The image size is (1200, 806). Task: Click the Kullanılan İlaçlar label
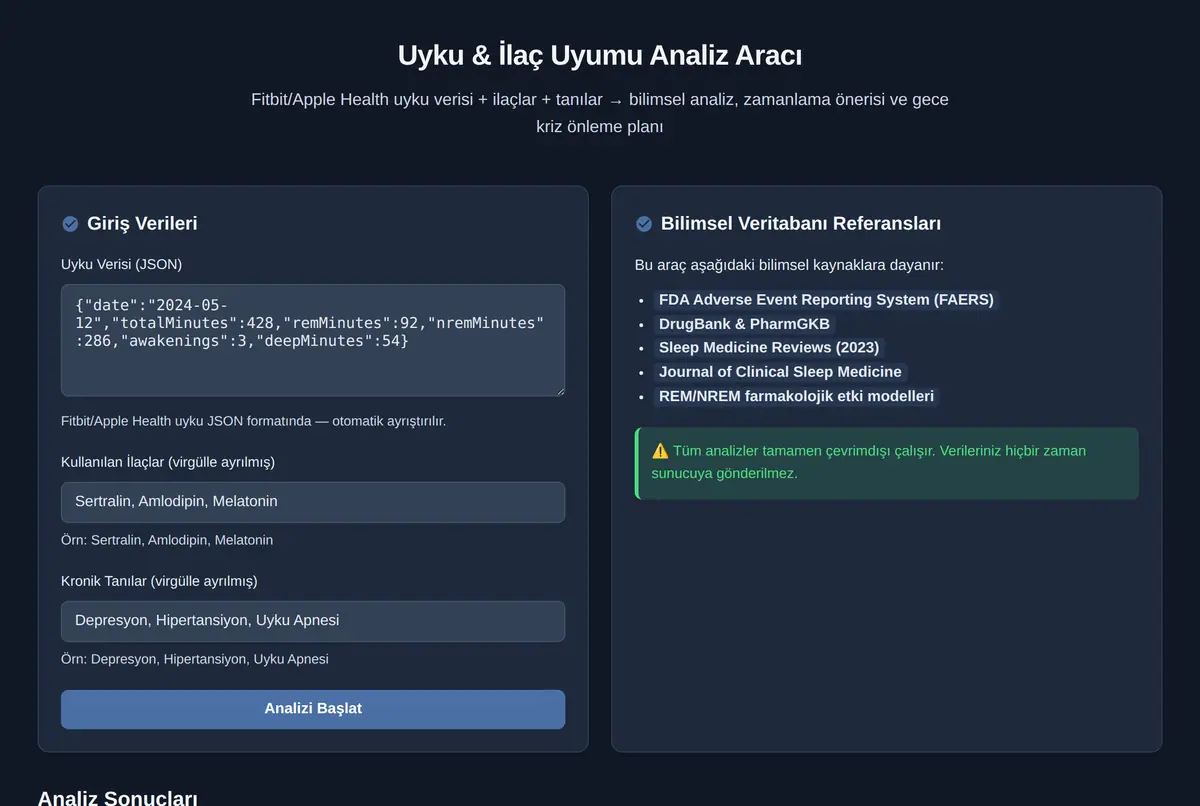pos(168,462)
